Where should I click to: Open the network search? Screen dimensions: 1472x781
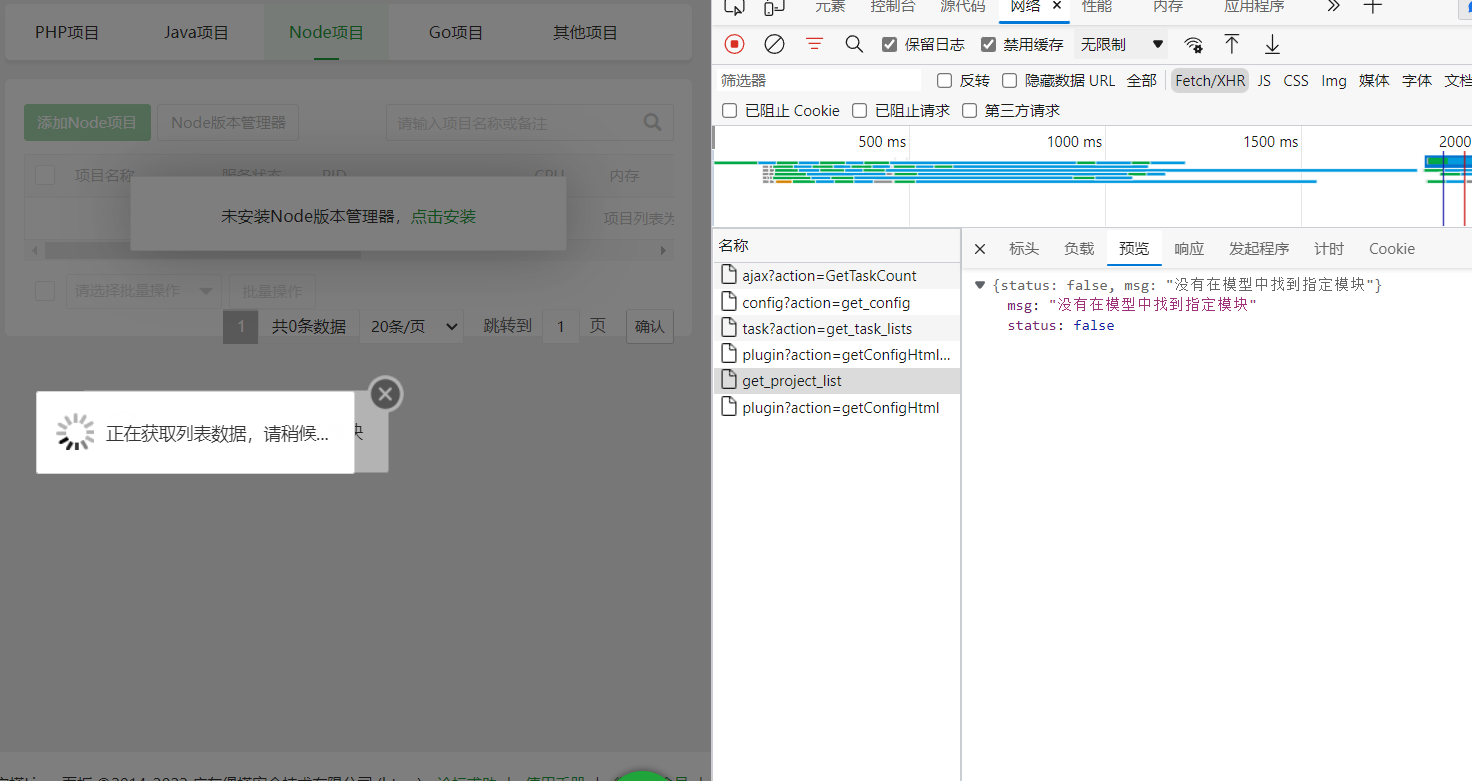click(x=854, y=44)
